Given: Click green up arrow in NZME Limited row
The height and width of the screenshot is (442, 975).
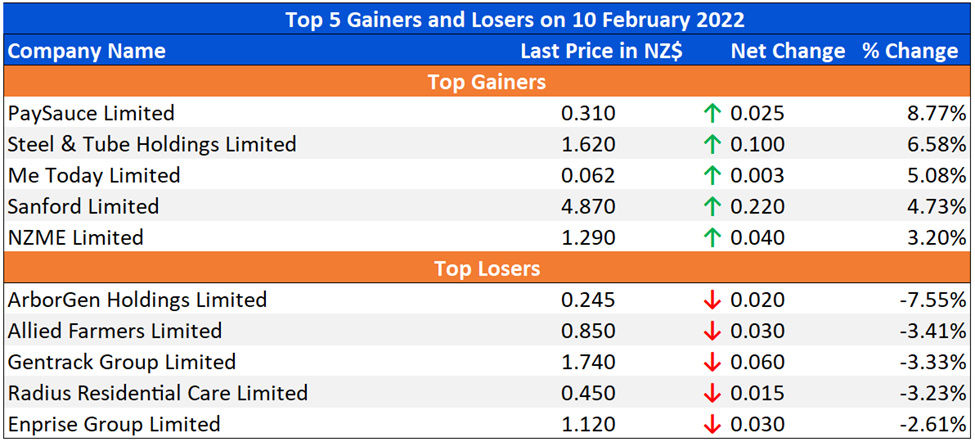Looking at the screenshot, I should [712, 237].
